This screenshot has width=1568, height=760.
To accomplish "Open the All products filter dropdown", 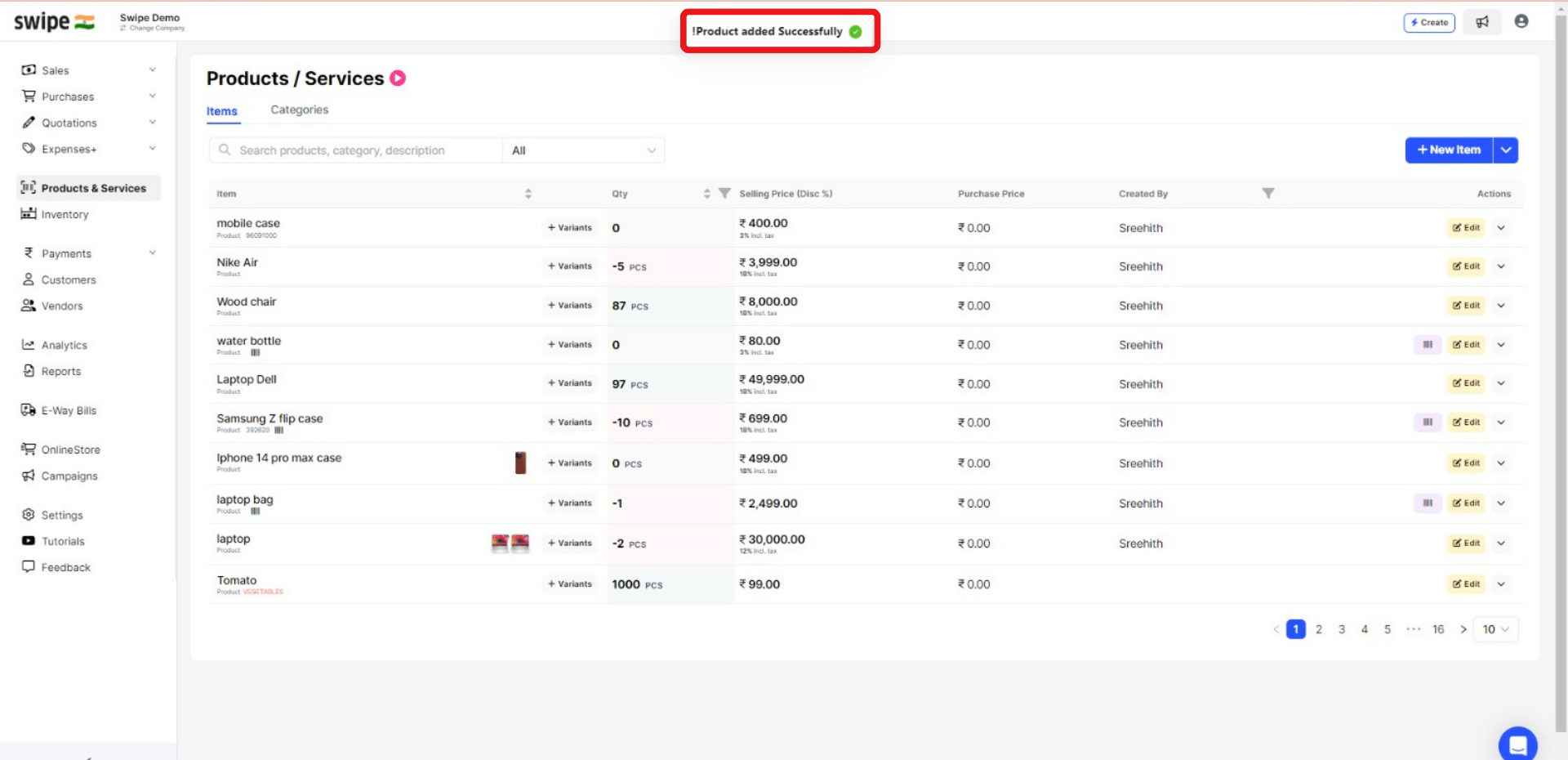I will pos(582,150).
